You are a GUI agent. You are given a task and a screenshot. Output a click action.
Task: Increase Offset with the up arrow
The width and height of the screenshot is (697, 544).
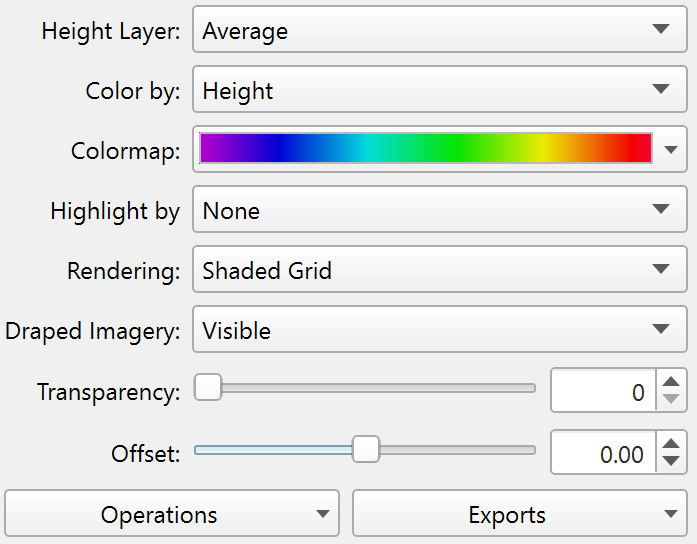point(672,443)
